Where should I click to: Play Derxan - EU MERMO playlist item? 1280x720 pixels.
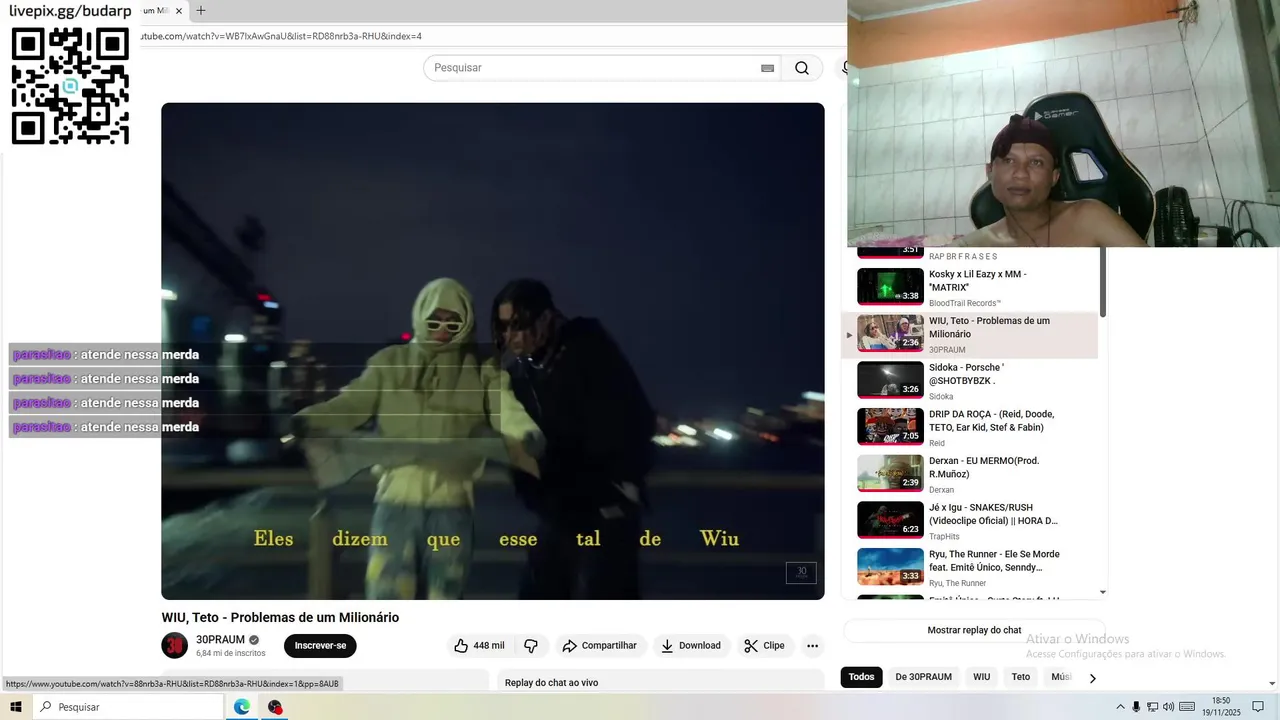pyautogui.click(x=970, y=474)
